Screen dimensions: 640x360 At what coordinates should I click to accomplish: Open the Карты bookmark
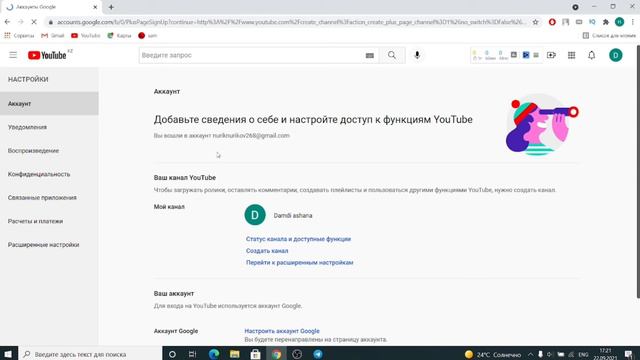click(119, 36)
